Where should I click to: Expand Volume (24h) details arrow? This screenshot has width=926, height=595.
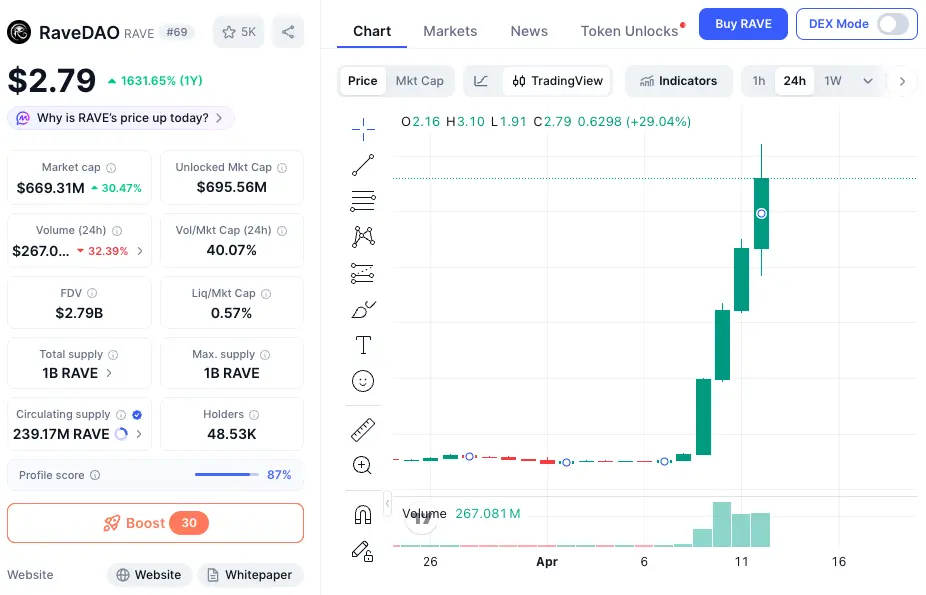140,251
